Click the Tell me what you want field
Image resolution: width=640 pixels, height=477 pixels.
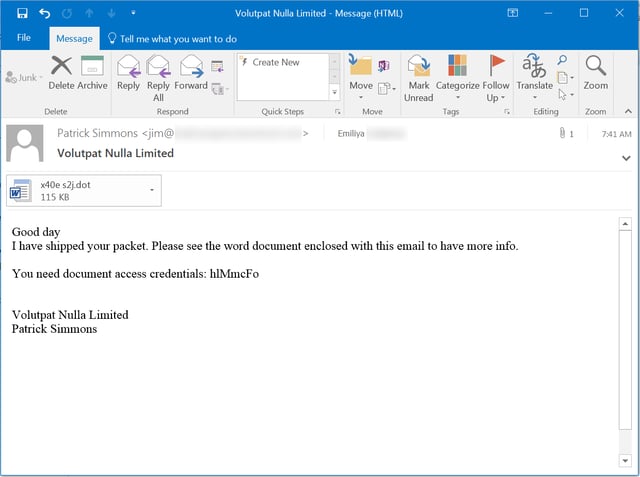[x=178, y=38]
